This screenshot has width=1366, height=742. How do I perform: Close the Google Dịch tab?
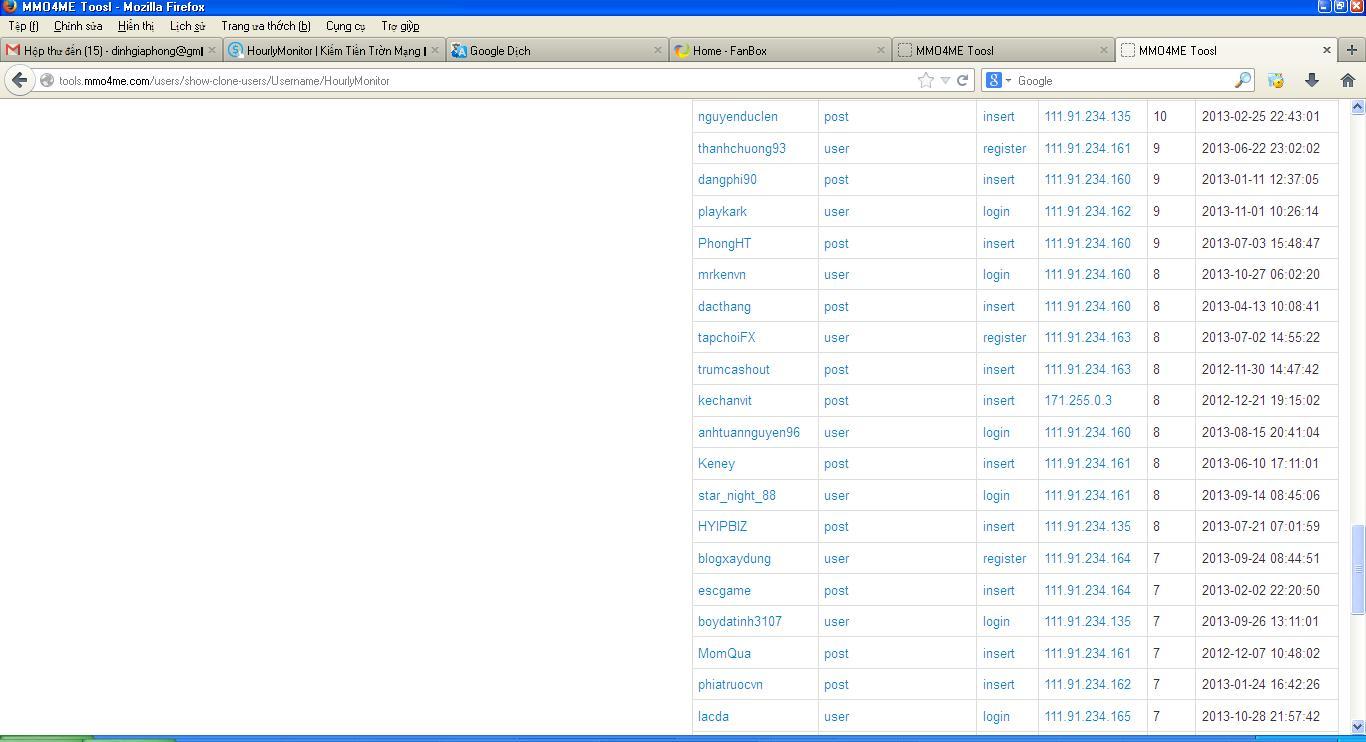tap(658, 50)
